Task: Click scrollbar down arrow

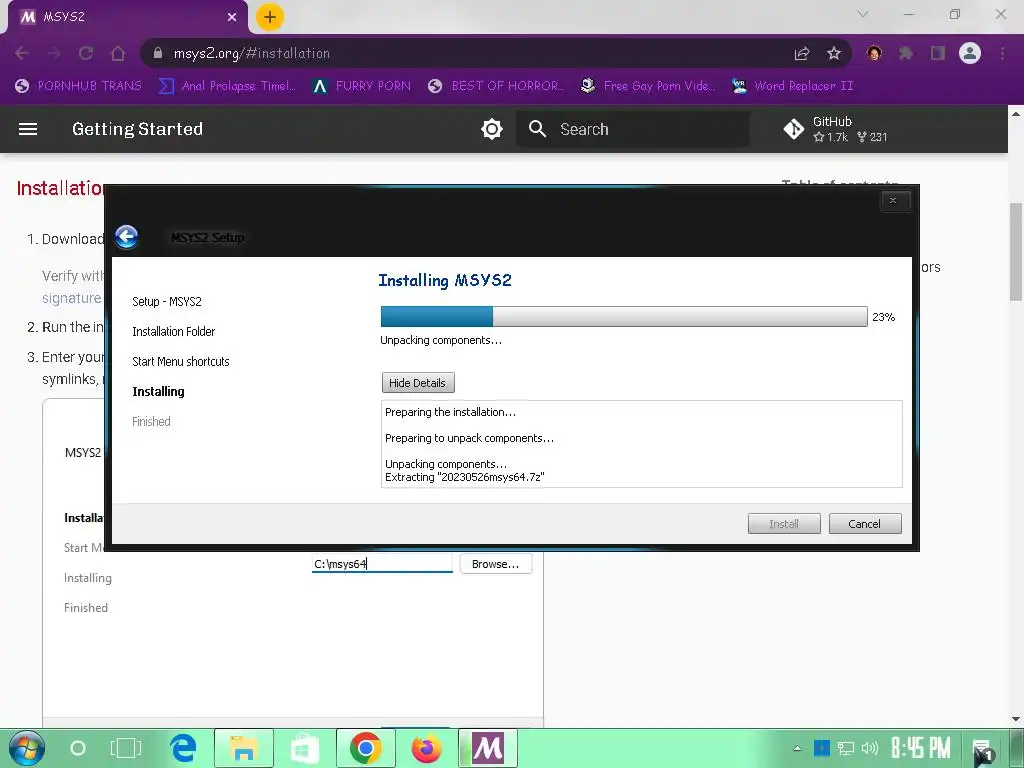Action: click(1016, 719)
